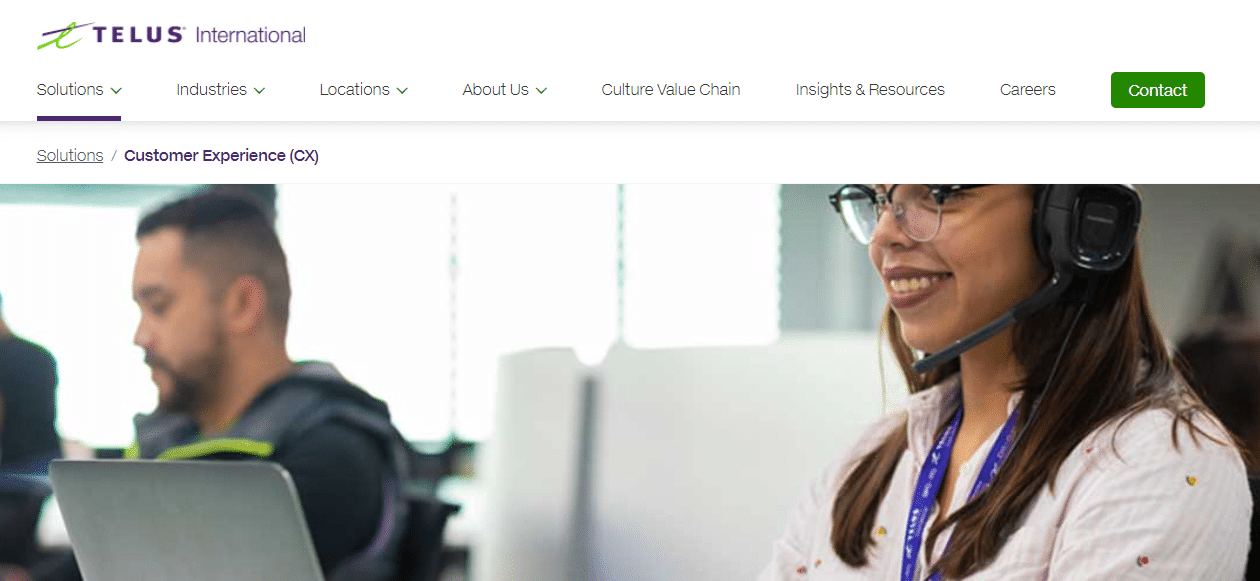This screenshot has width=1260, height=581.
Task: Select Customer Experience (CX) breadcrumb text
Action: (221, 155)
